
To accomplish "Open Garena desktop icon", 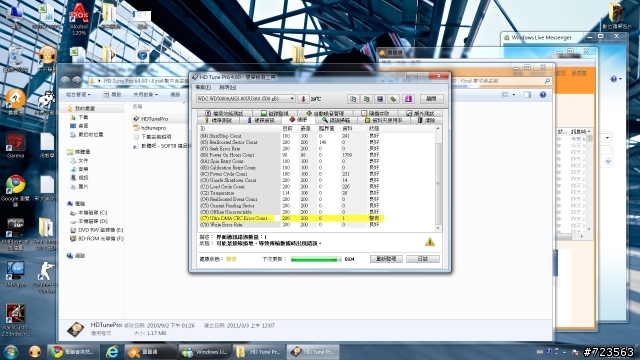I will coord(16,145).
